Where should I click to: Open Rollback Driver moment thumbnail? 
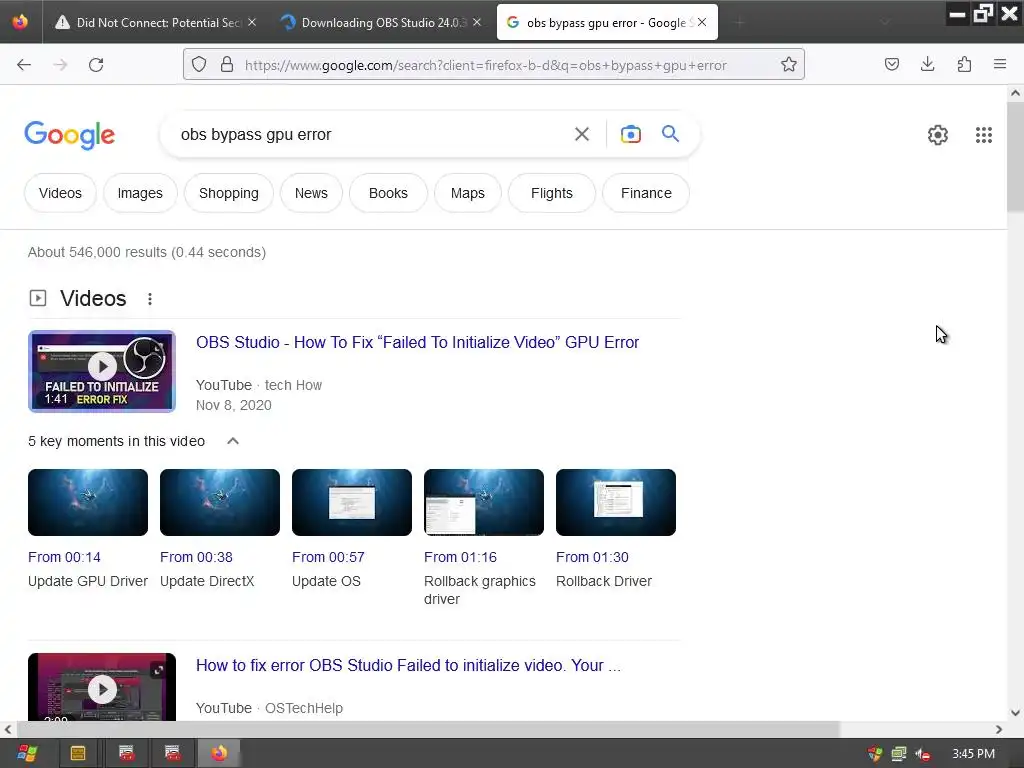click(x=615, y=502)
